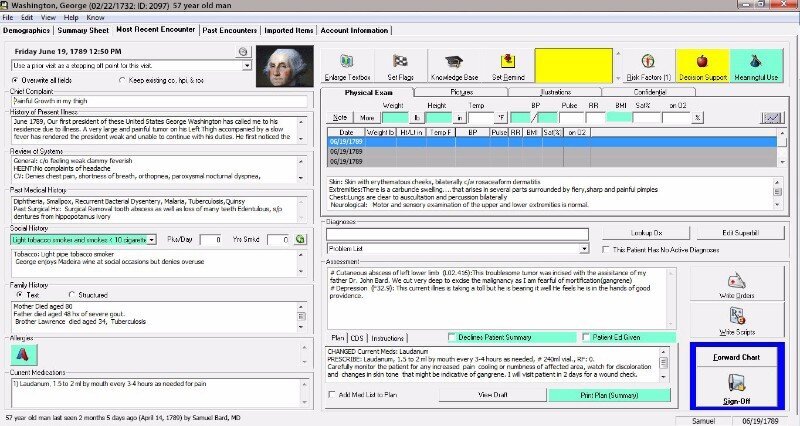Open the Pictures tab
The height and width of the screenshot is (426, 800).
462,91
